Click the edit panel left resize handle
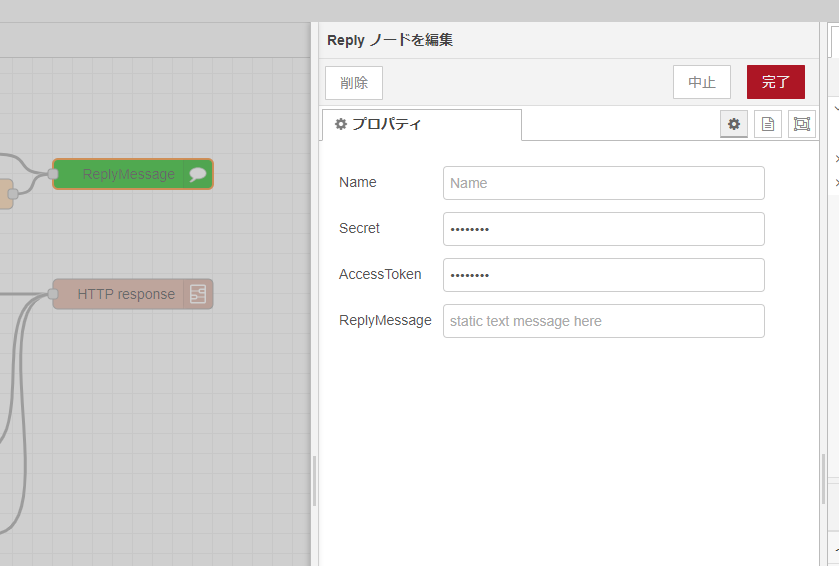Viewport: 839px width, 566px height. tap(315, 481)
